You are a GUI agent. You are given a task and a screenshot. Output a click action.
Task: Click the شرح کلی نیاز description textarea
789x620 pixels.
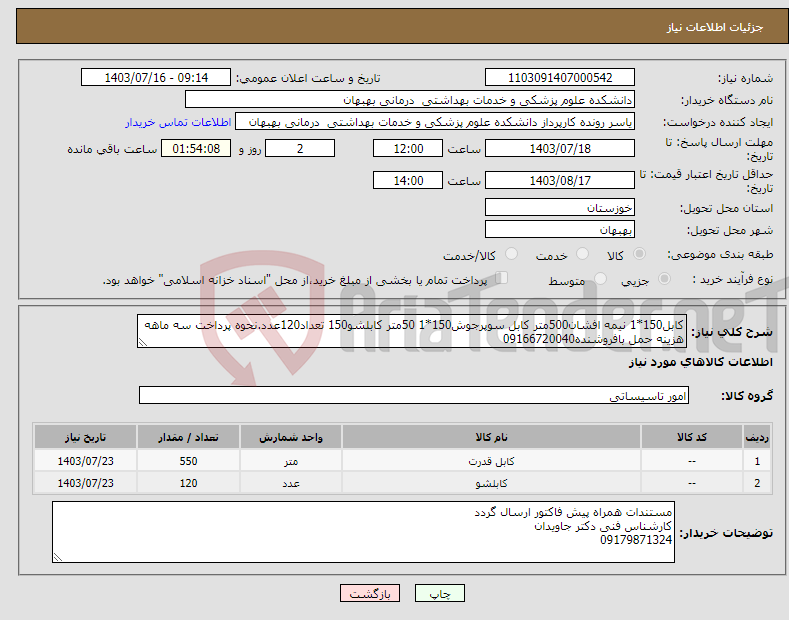point(412,331)
